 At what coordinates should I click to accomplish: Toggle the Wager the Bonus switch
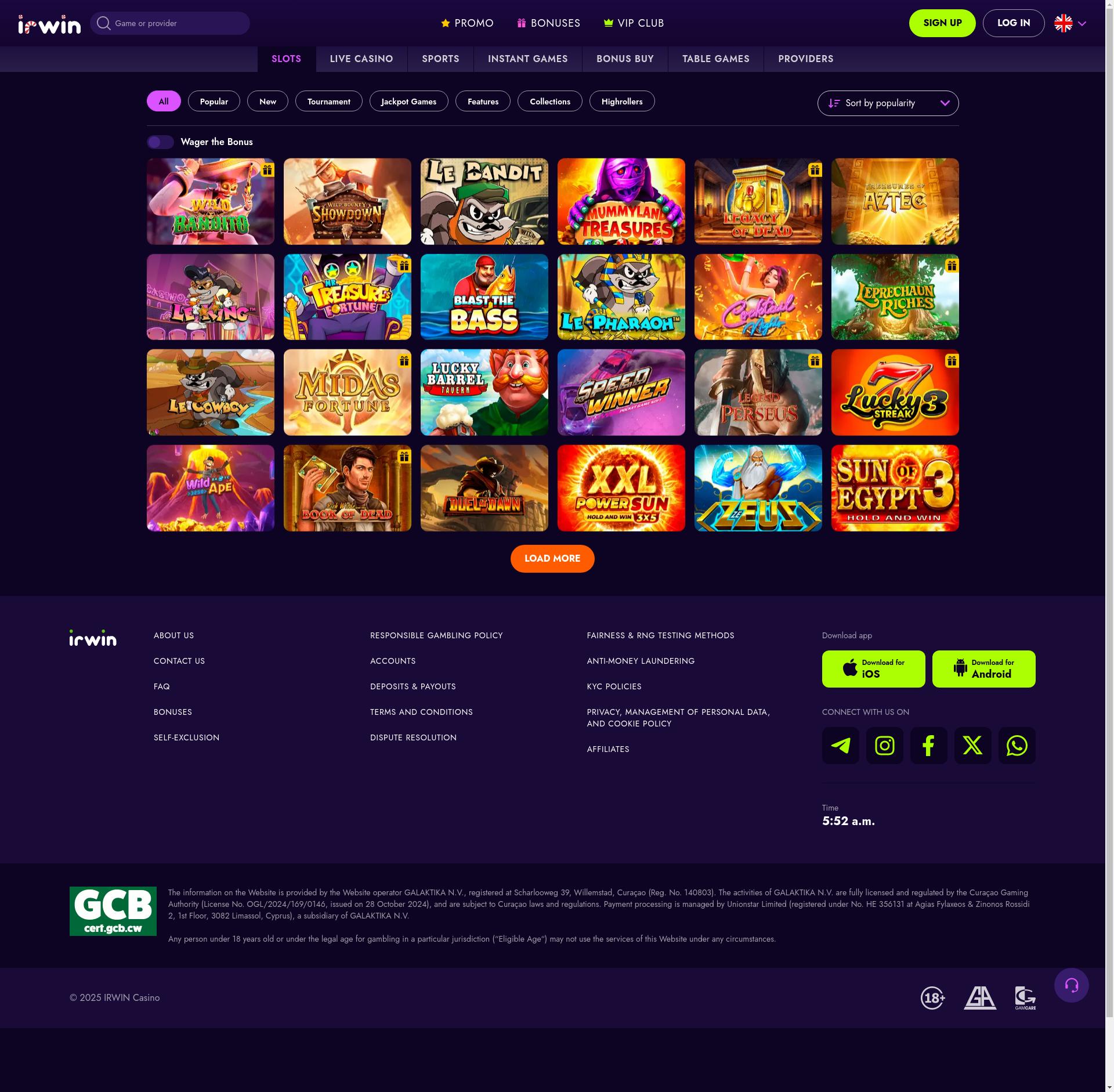pyautogui.click(x=160, y=142)
